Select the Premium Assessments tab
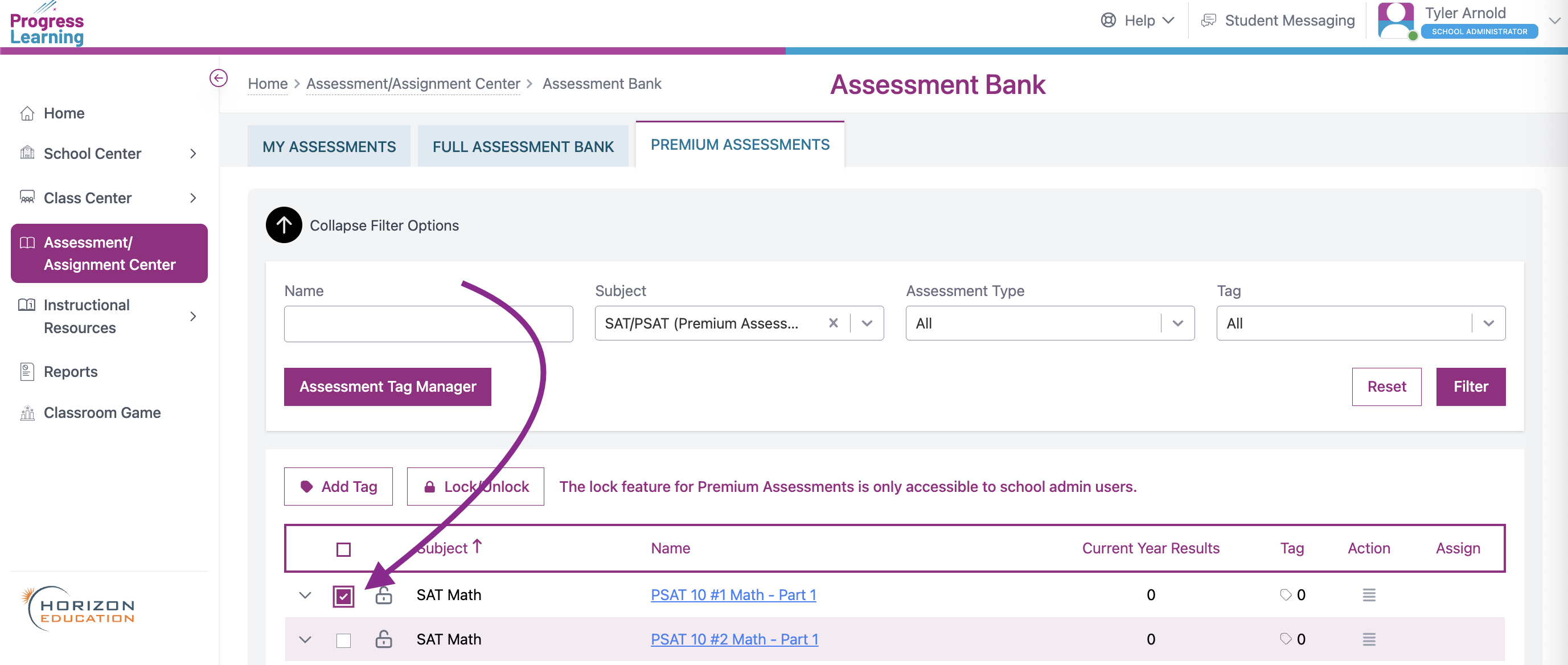The height and width of the screenshot is (665, 1568). 740,144
